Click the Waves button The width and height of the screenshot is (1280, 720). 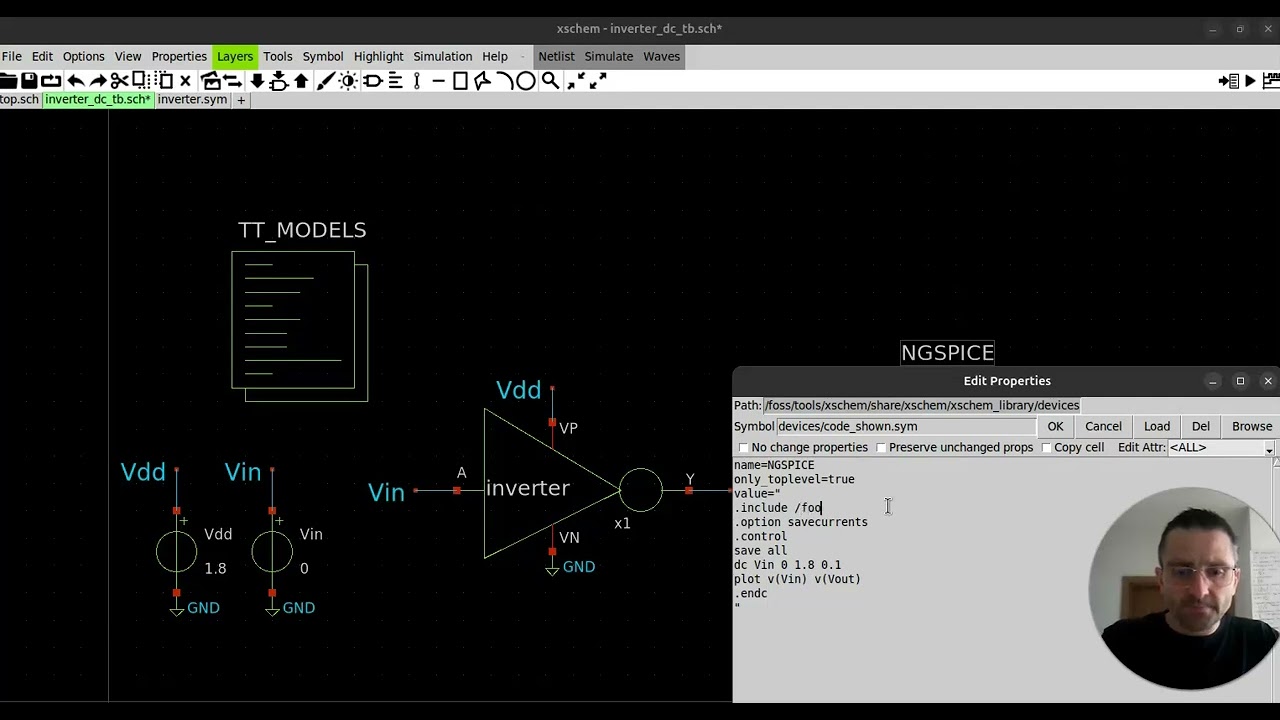(x=661, y=56)
